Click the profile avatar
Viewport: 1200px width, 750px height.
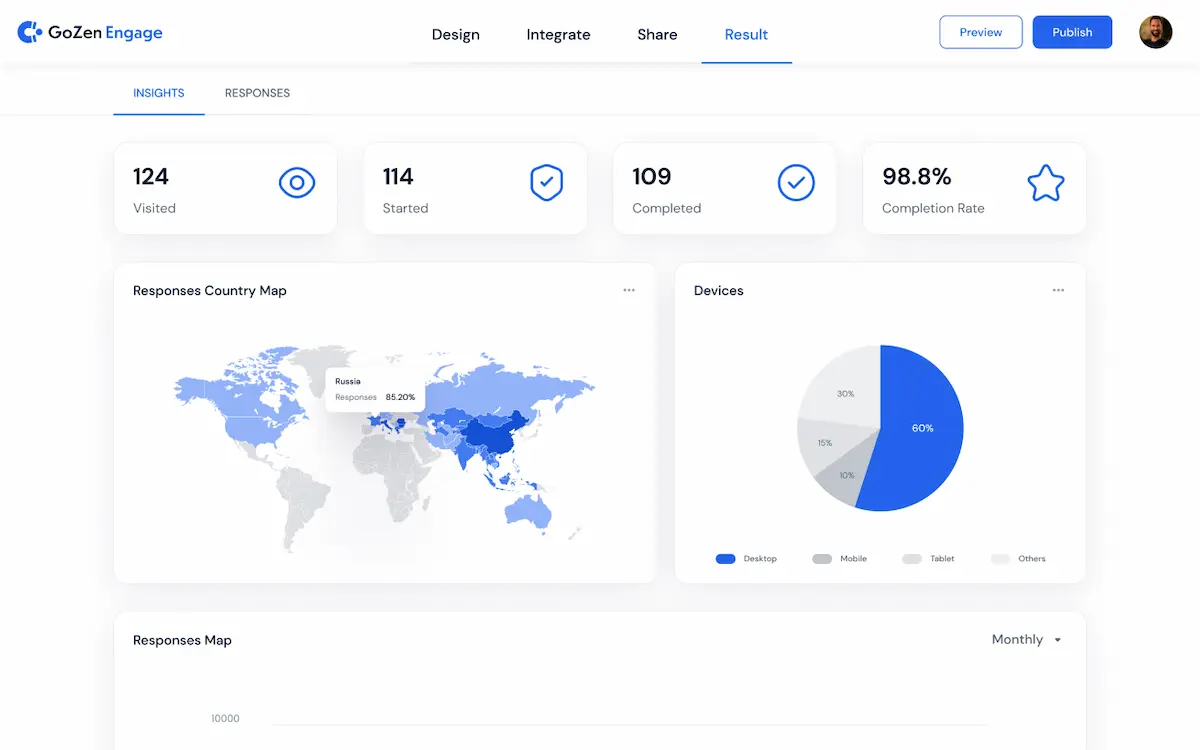click(x=1155, y=31)
